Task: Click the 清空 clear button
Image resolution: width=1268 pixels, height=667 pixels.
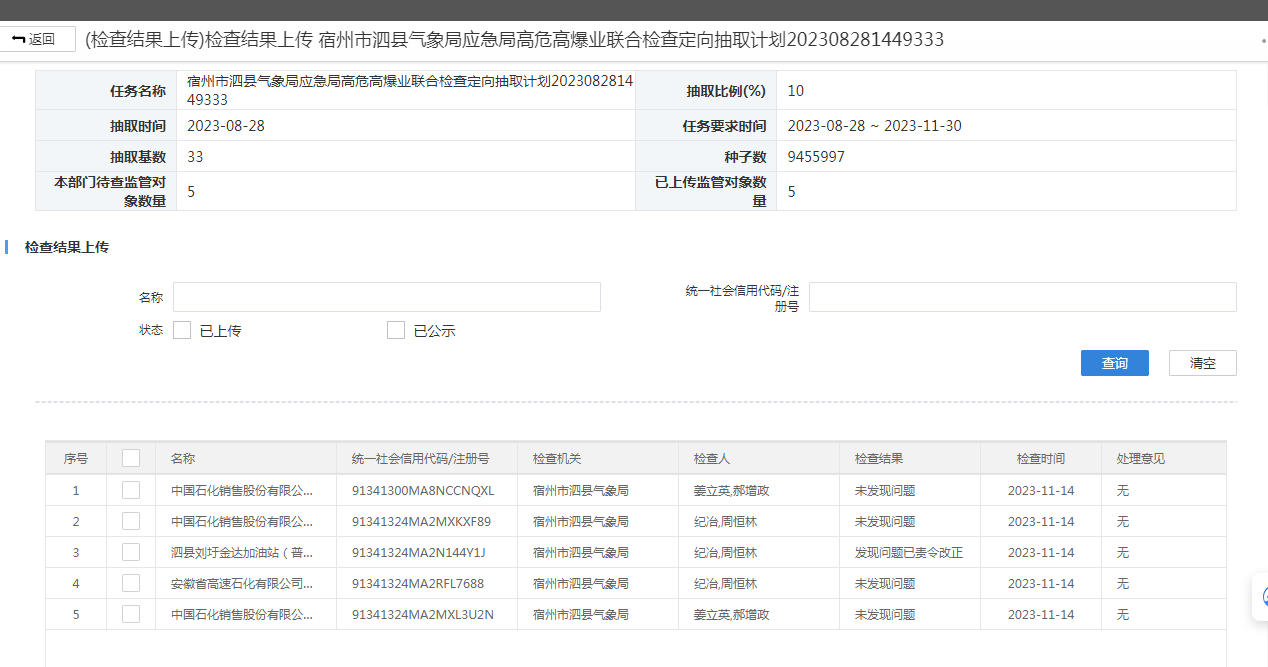Action: coord(1203,363)
